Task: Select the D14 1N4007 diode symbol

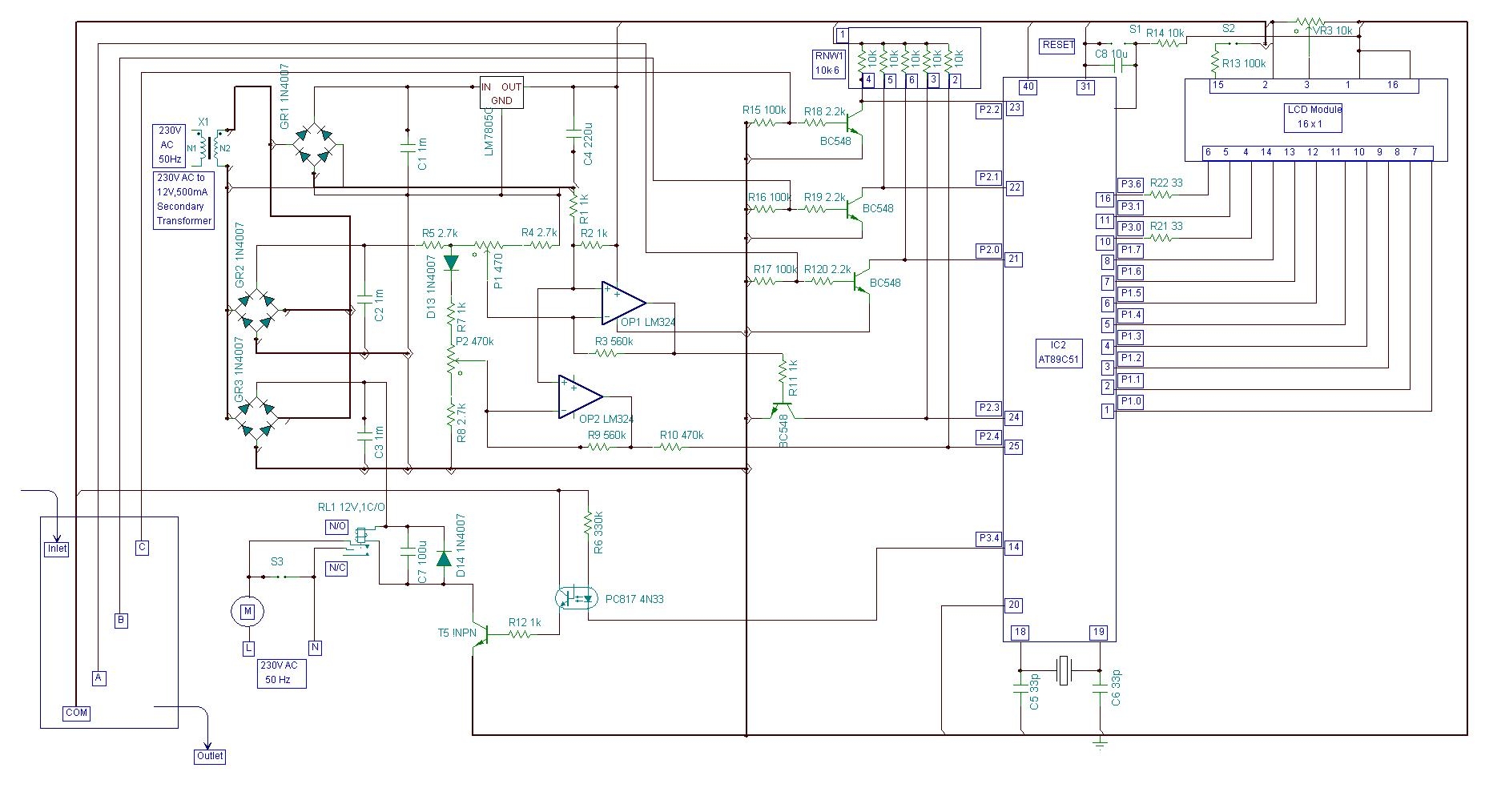Action: click(x=443, y=557)
